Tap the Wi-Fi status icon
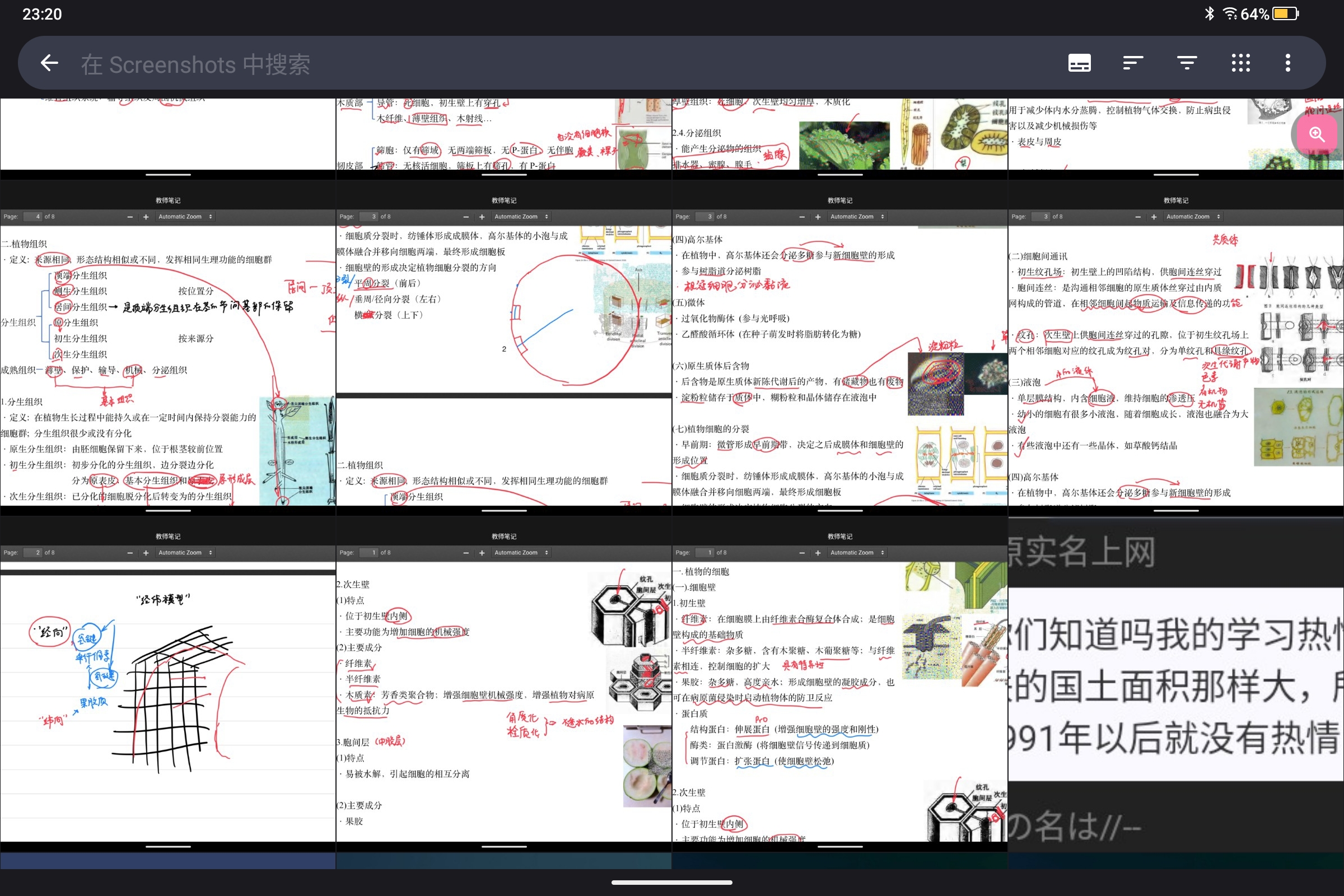The image size is (1344, 896). click(x=1229, y=13)
